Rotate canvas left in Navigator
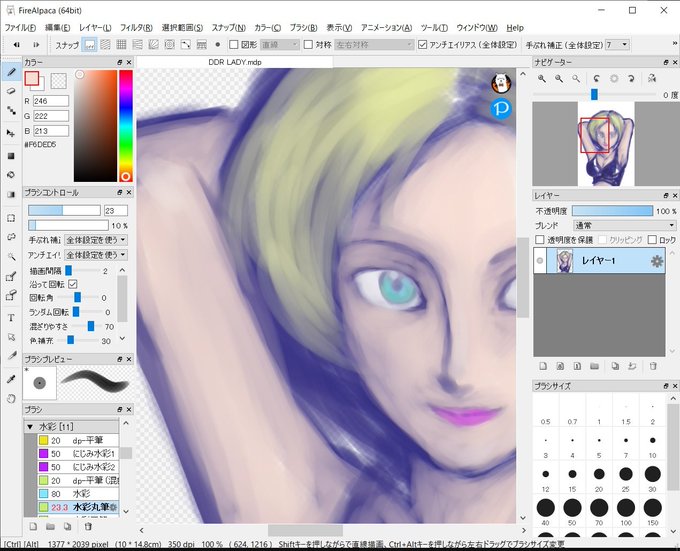The image size is (680, 551). pos(597,78)
